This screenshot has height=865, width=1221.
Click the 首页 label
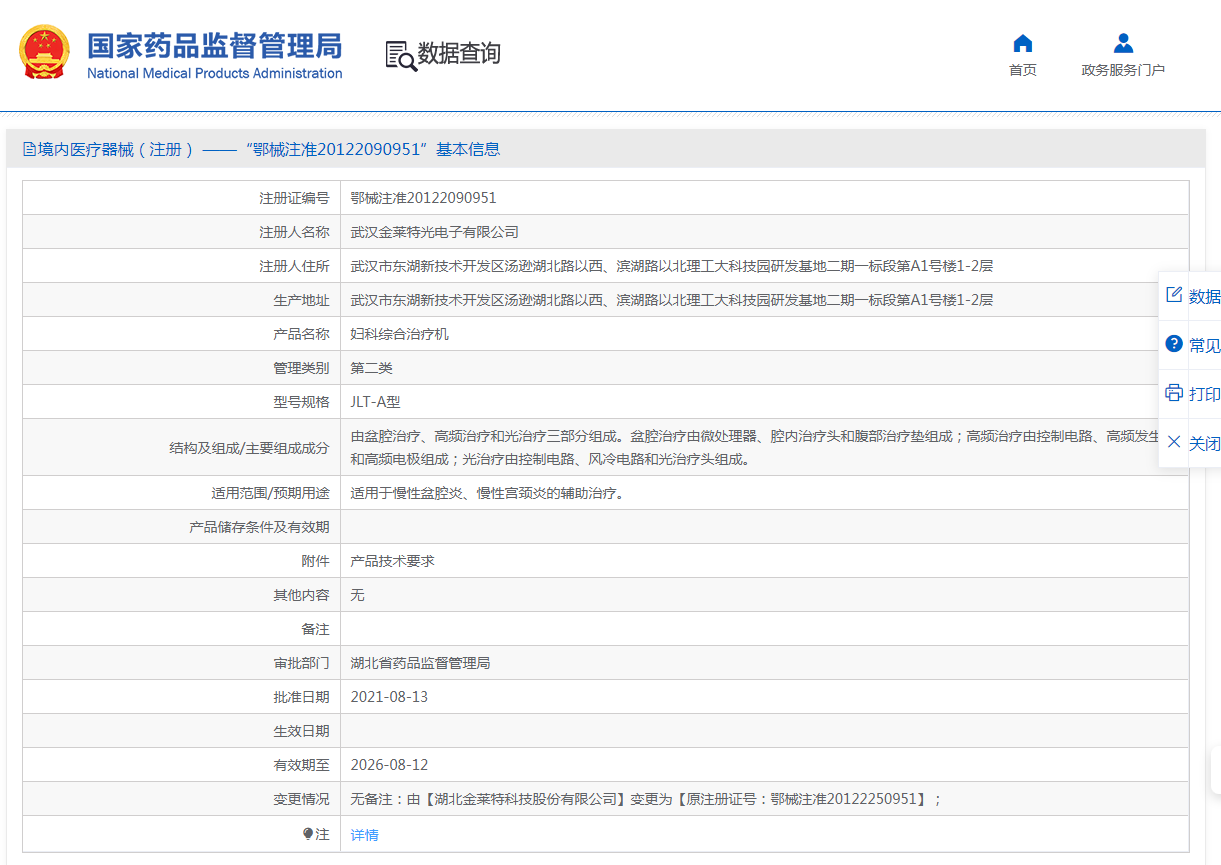pos(1022,70)
